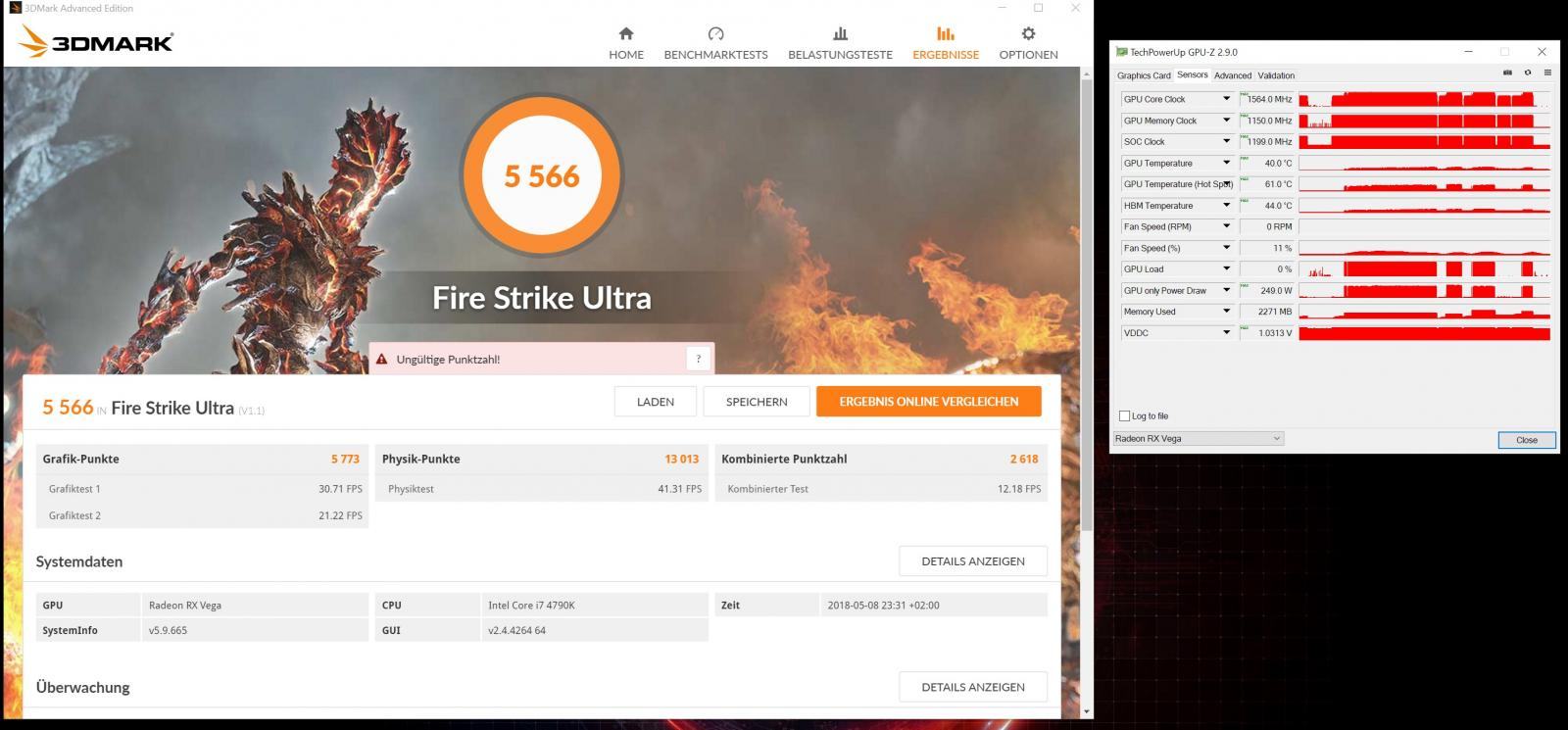Click the question mark help button

click(698, 359)
